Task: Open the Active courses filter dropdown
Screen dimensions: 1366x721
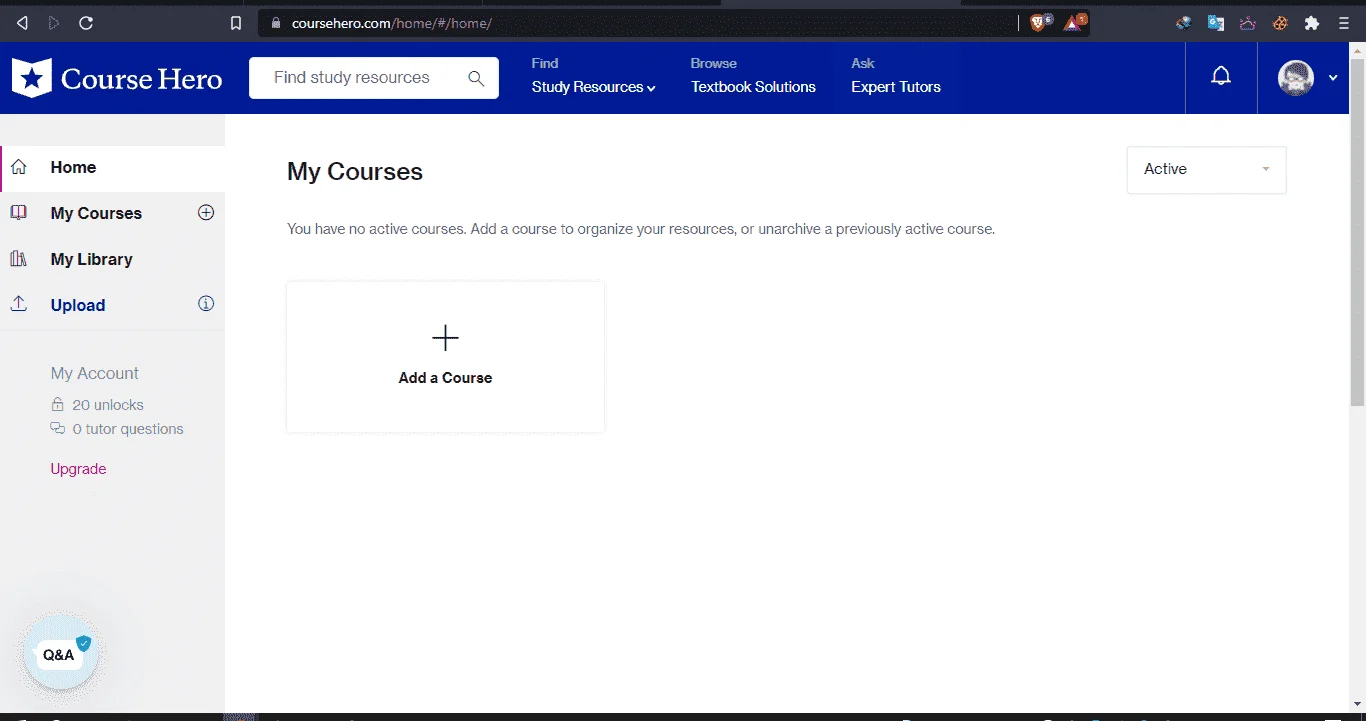Action: [1206, 170]
